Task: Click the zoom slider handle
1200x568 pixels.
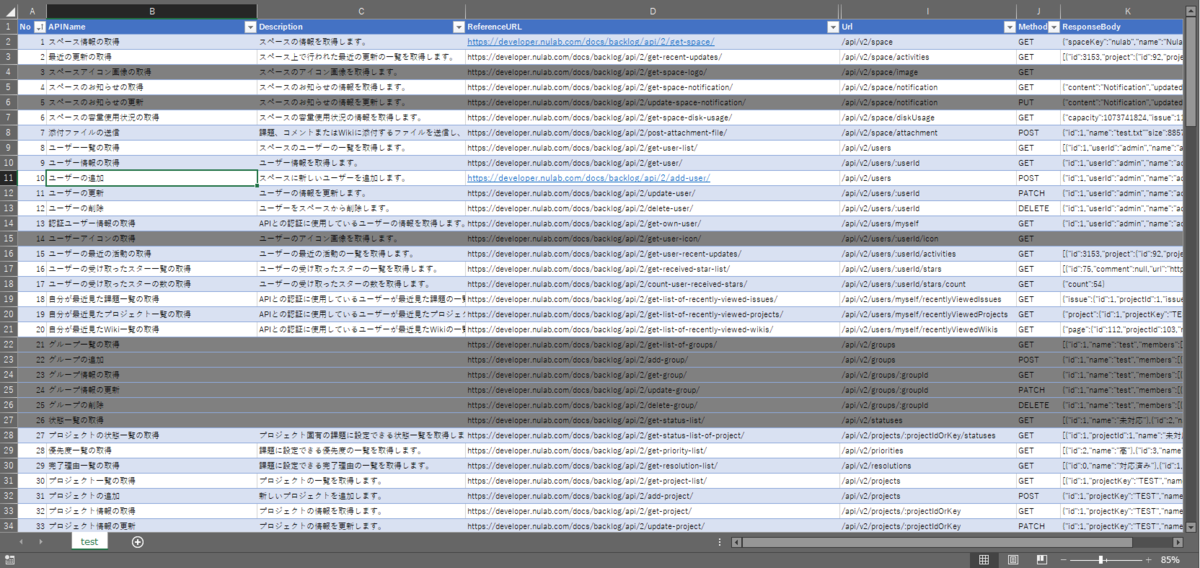Action: [x=1101, y=559]
